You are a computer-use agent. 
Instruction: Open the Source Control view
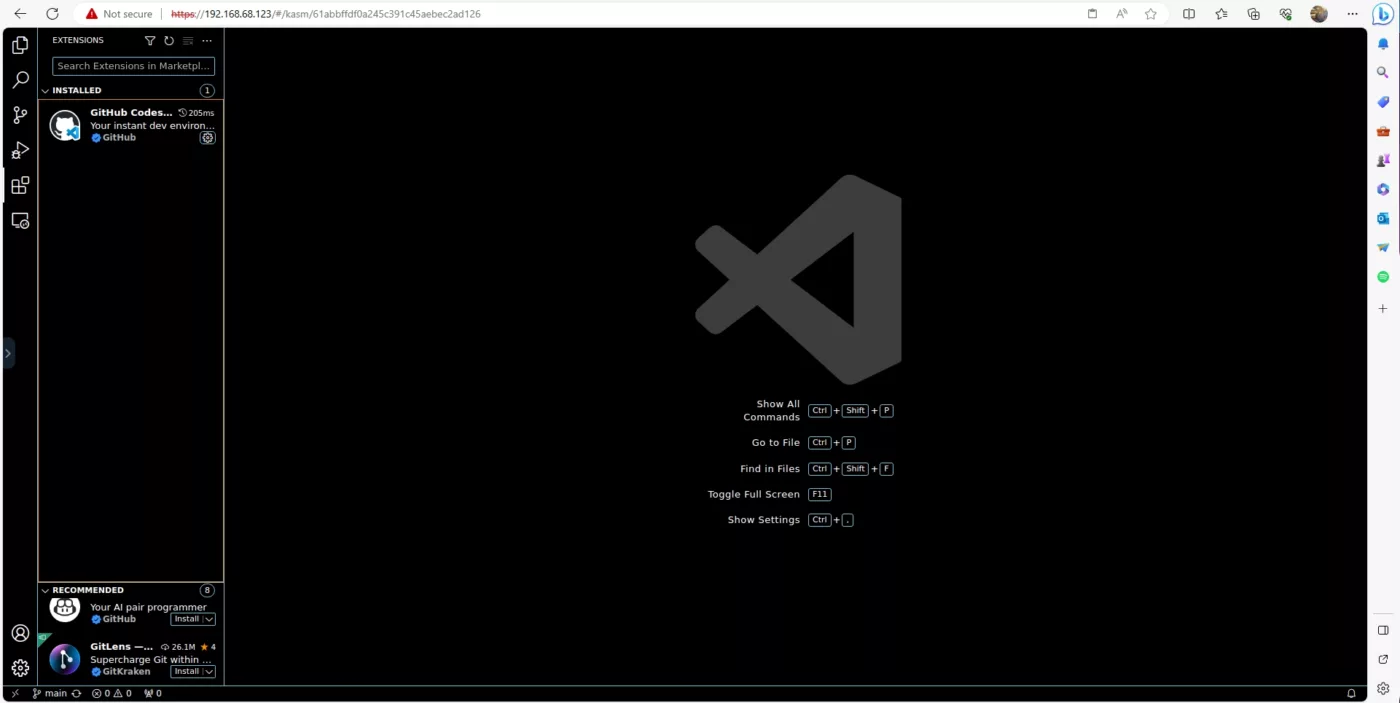click(x=20, y=115)
